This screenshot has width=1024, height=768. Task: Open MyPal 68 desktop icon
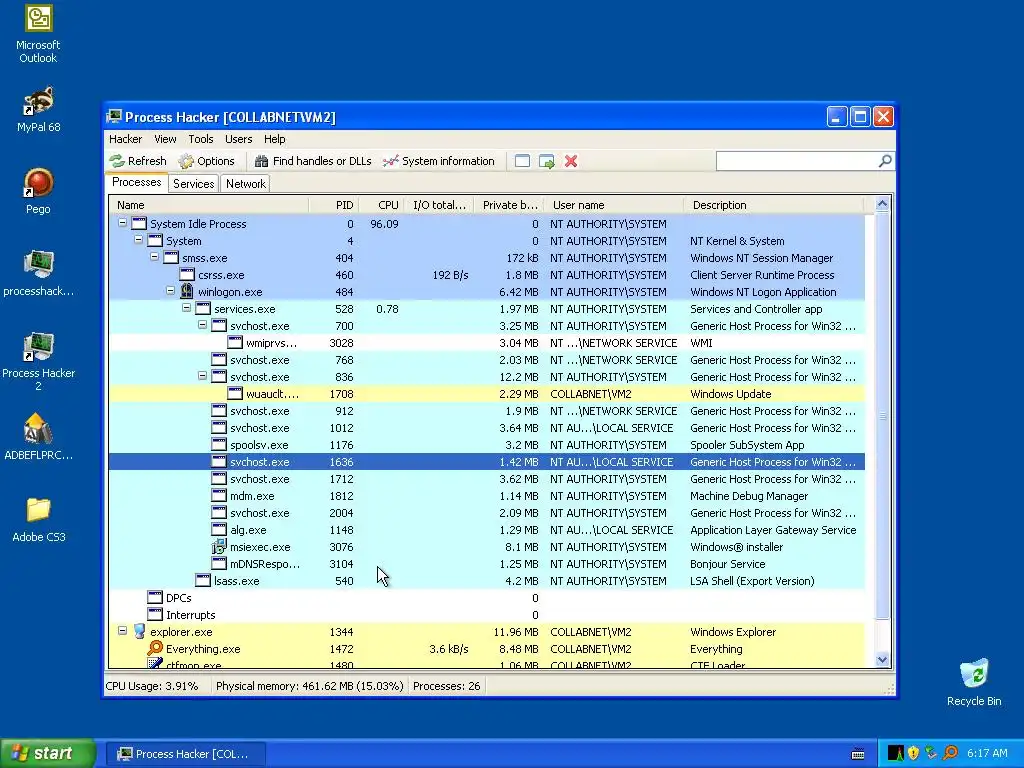point(38,110)
